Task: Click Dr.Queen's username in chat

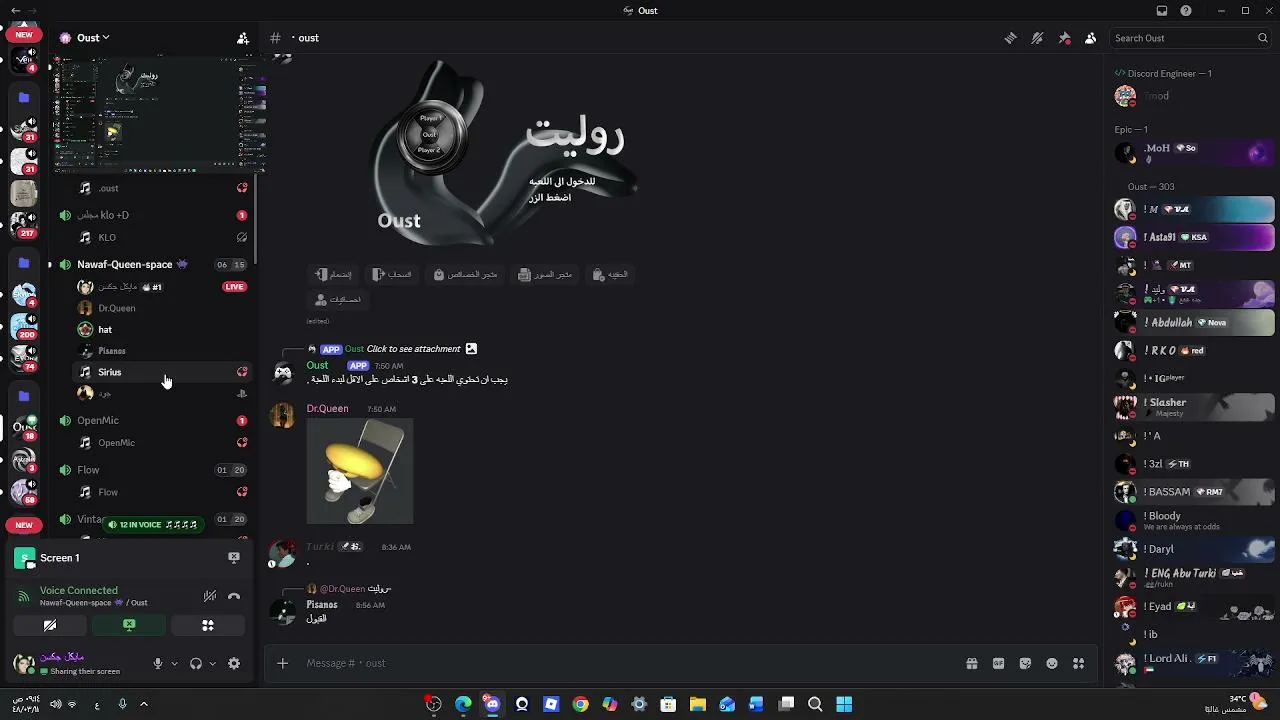Action: pos(327,409)
